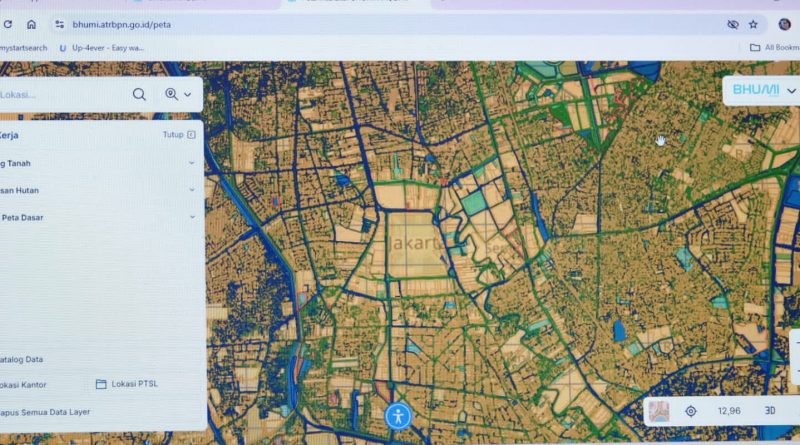
Task: Click the search magnifier icon
Action: click(139, 95)
